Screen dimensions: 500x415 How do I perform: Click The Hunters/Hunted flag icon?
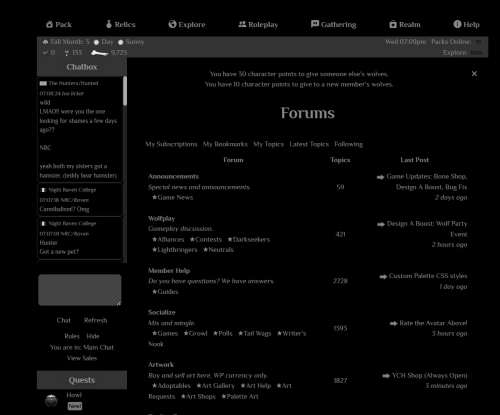tap(43, 83)
